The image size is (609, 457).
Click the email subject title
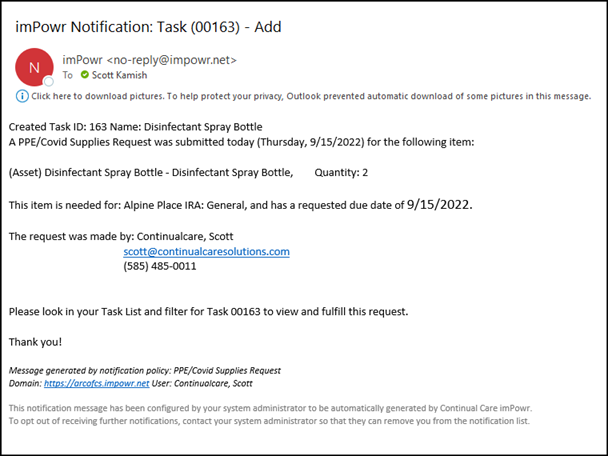point(148,27)
